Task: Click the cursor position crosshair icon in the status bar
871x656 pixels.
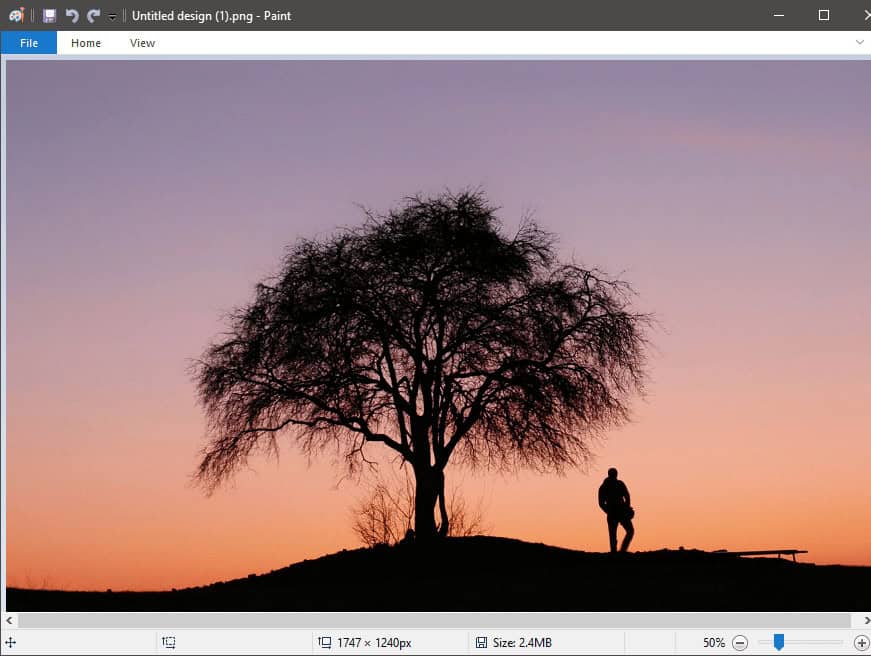Action: pos(8,643)
